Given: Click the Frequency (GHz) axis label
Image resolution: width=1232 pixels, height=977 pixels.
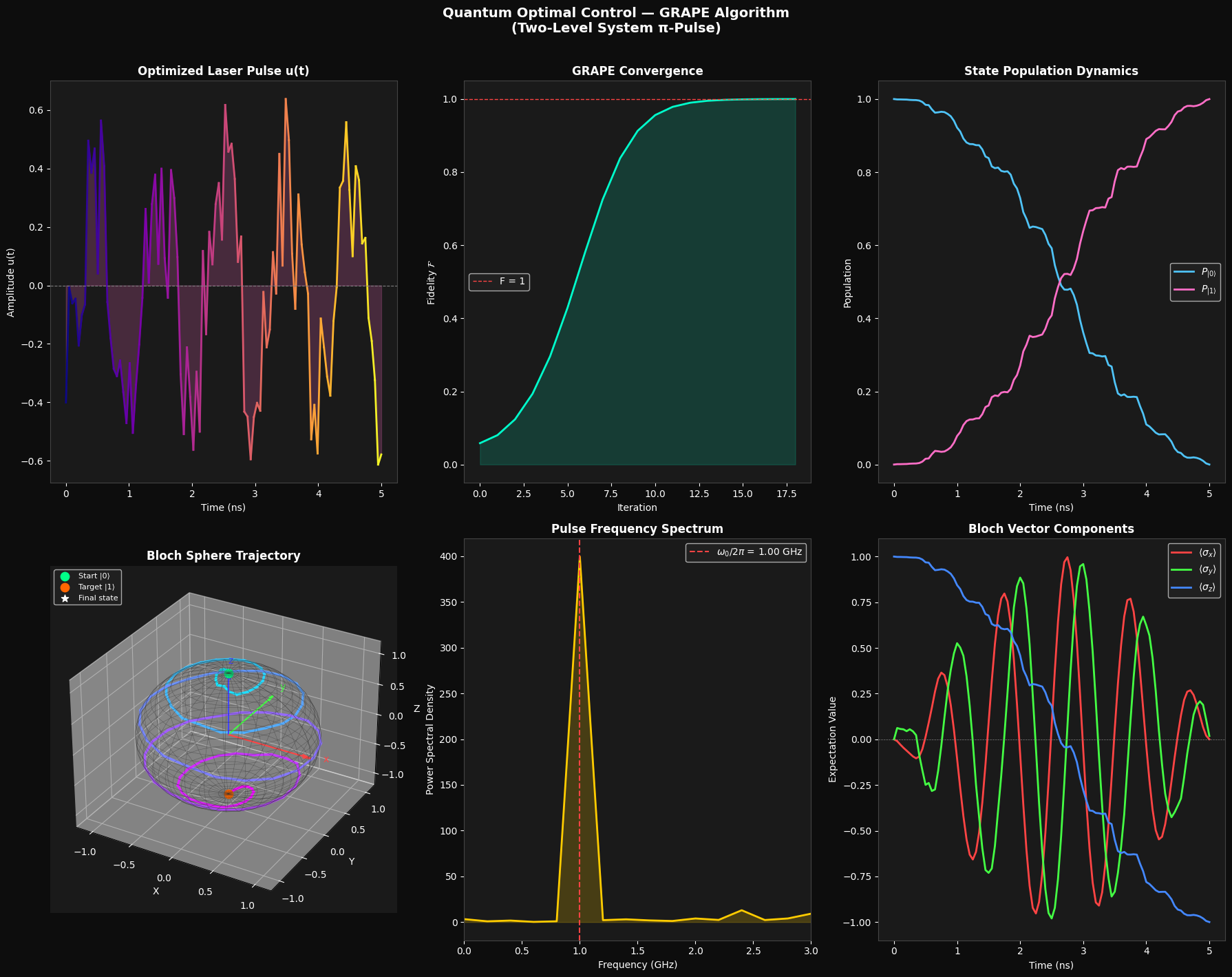Looking at the screenshot, I should click(x=637, y=965).
